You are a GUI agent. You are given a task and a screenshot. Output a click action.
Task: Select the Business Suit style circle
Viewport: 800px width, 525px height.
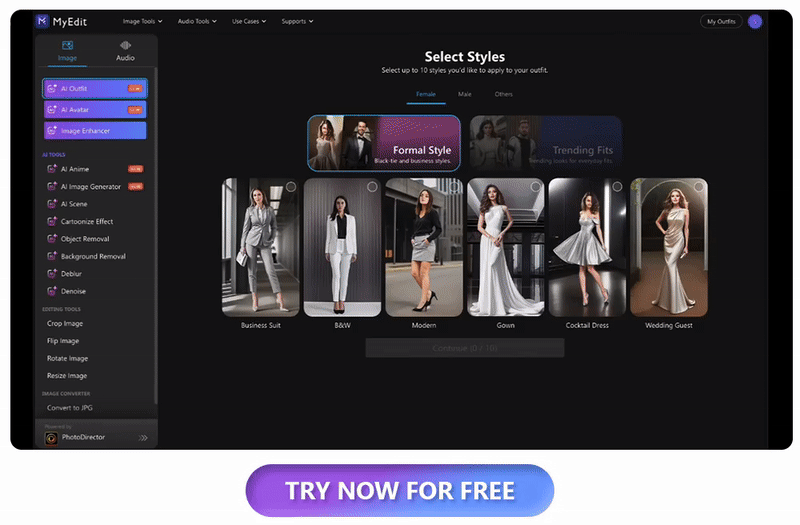pos(291,187)
